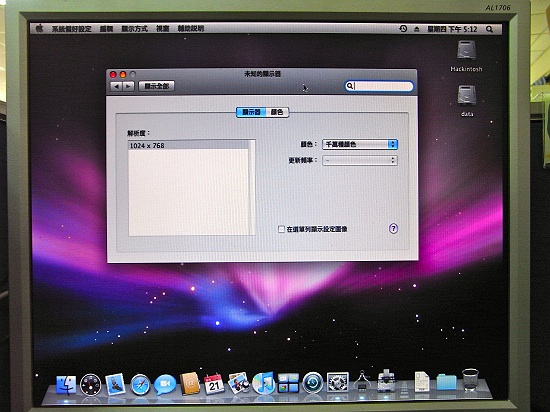Go forward with the right arrow button
550x412 pixels.
[x=128, y=86]
